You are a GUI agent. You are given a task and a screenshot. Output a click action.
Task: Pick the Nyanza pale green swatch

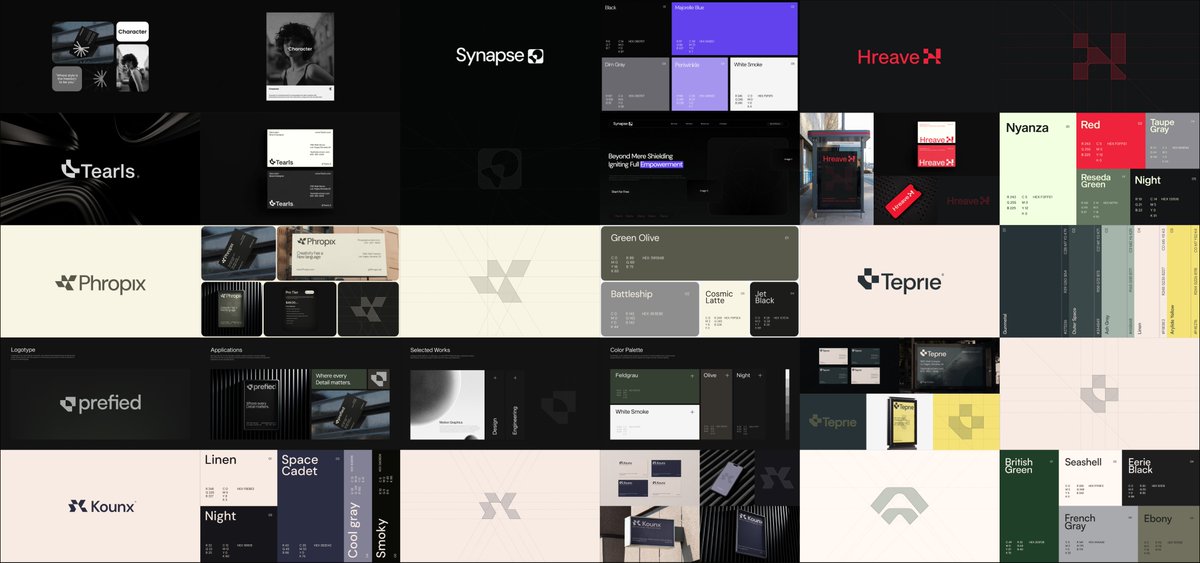pos(1037,169)
